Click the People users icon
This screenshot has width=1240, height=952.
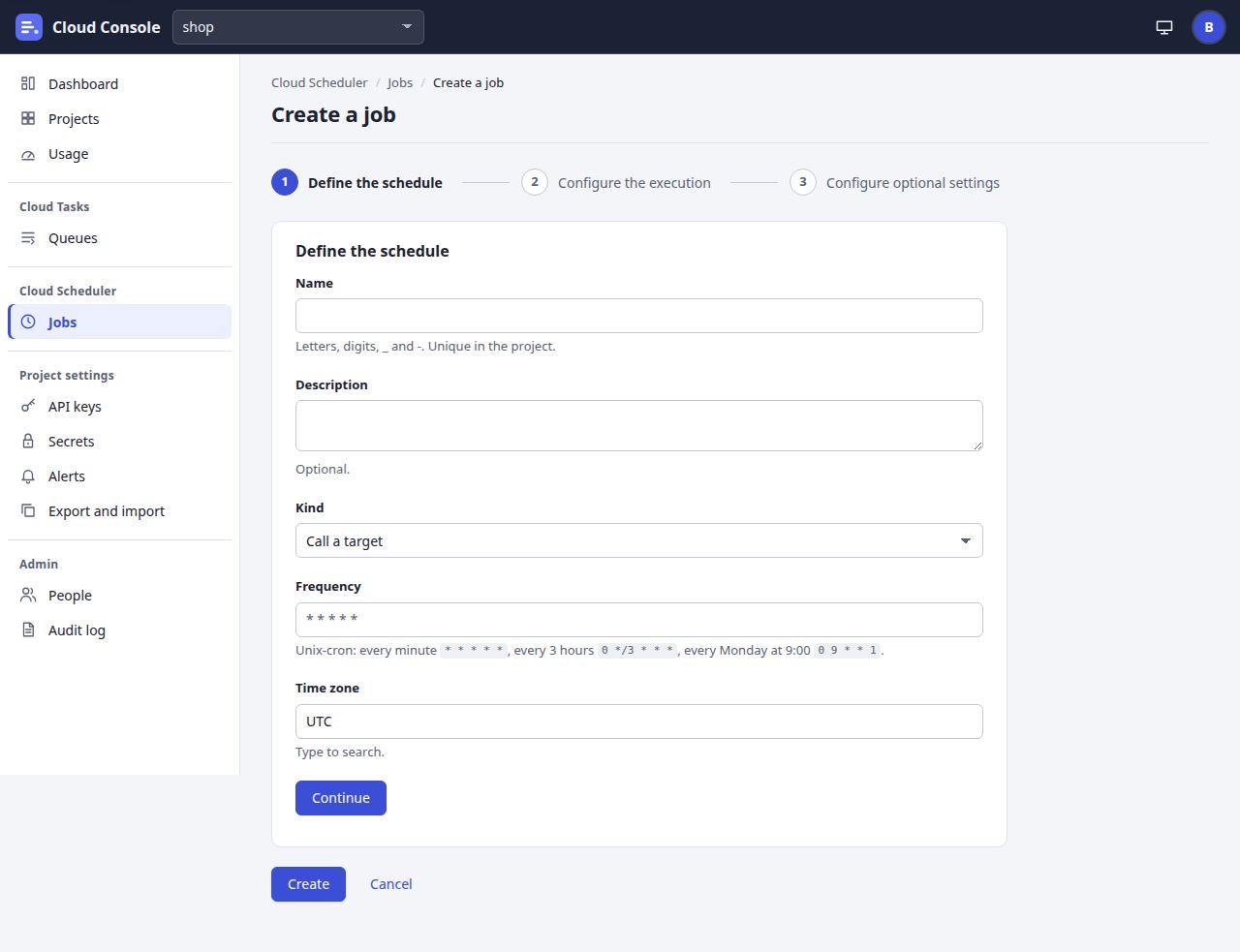pos(28,596)
